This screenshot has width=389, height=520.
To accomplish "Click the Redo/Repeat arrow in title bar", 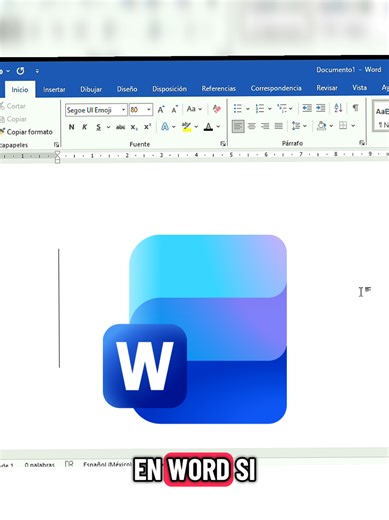I will tap(20, 71).
